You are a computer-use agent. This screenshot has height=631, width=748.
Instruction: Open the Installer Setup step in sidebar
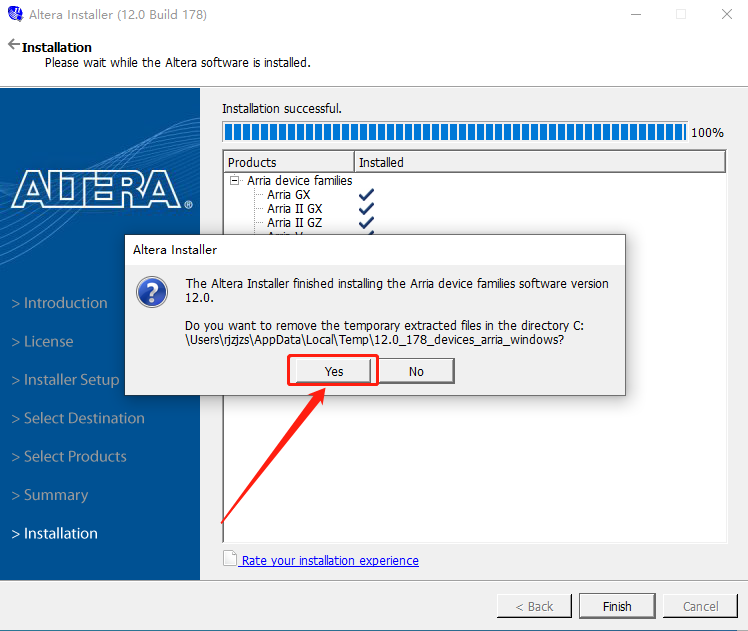tap(65, 380)
